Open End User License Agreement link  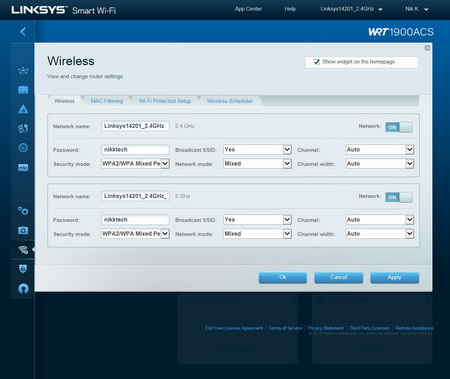[234, 328]
